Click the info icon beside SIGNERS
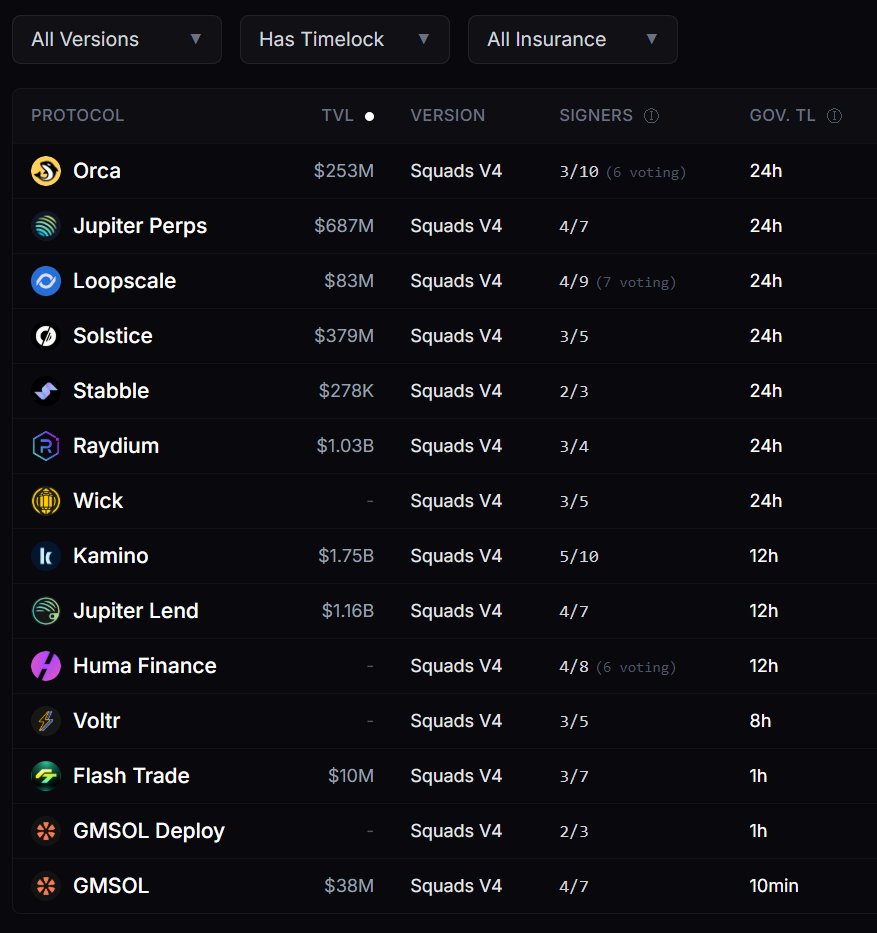The image size is (877, 933). 652,115
